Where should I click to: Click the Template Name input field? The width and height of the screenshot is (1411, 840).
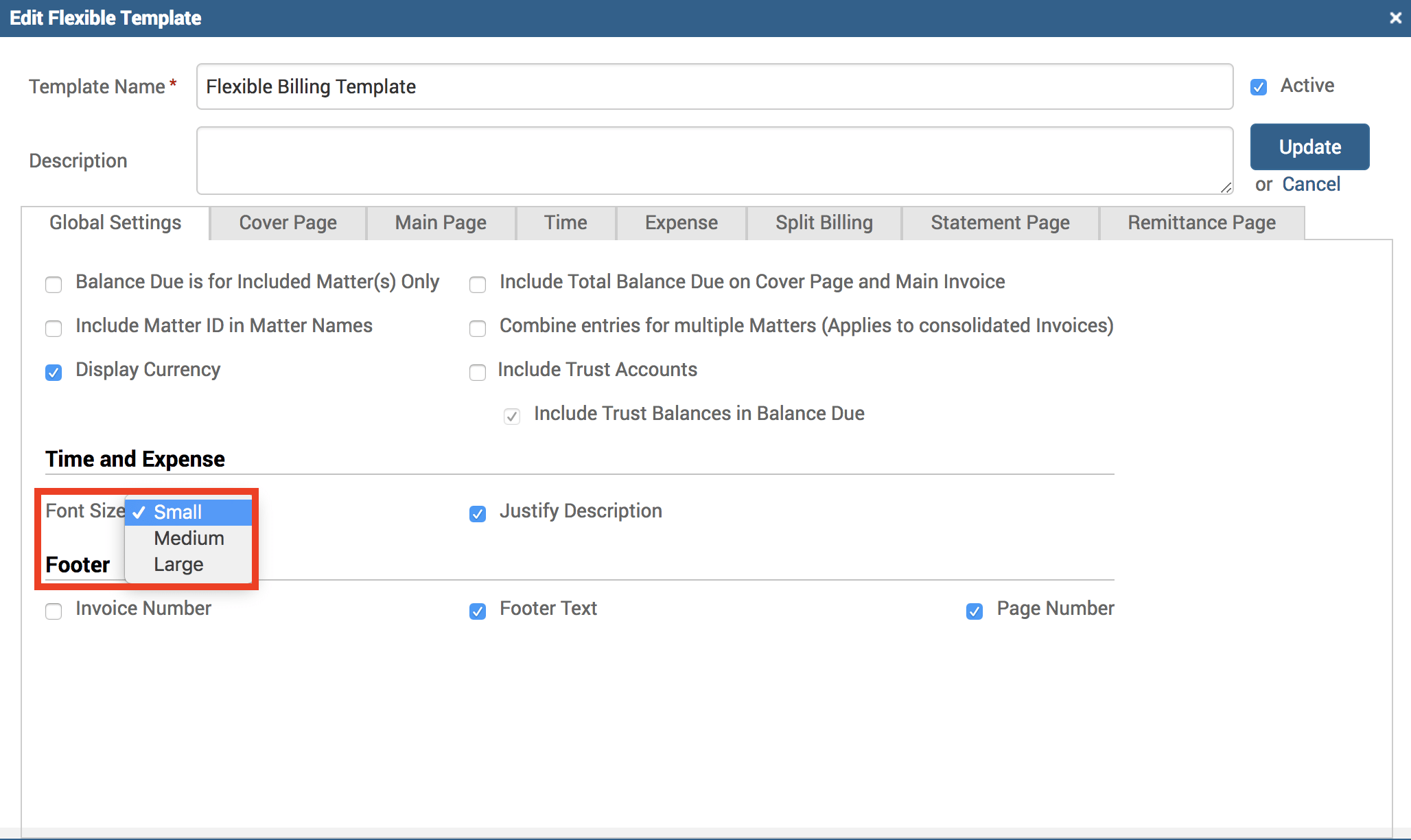pos(714,86)
